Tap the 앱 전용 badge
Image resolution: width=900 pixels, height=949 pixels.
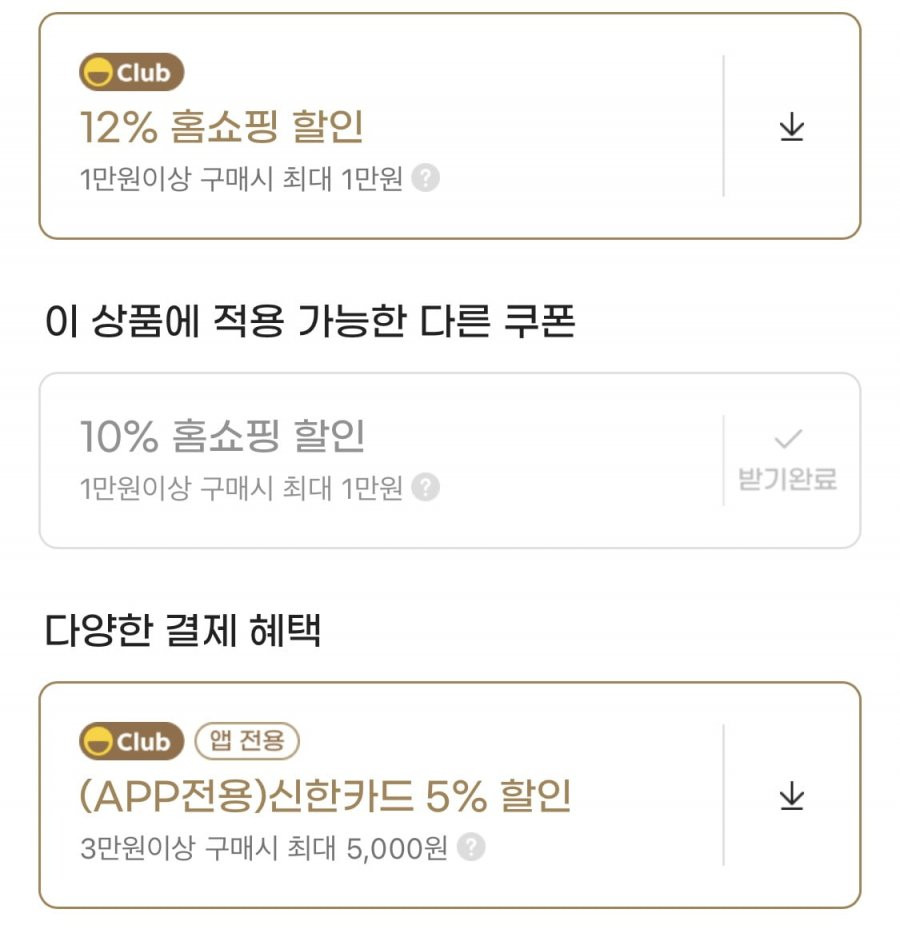point(247,740)
